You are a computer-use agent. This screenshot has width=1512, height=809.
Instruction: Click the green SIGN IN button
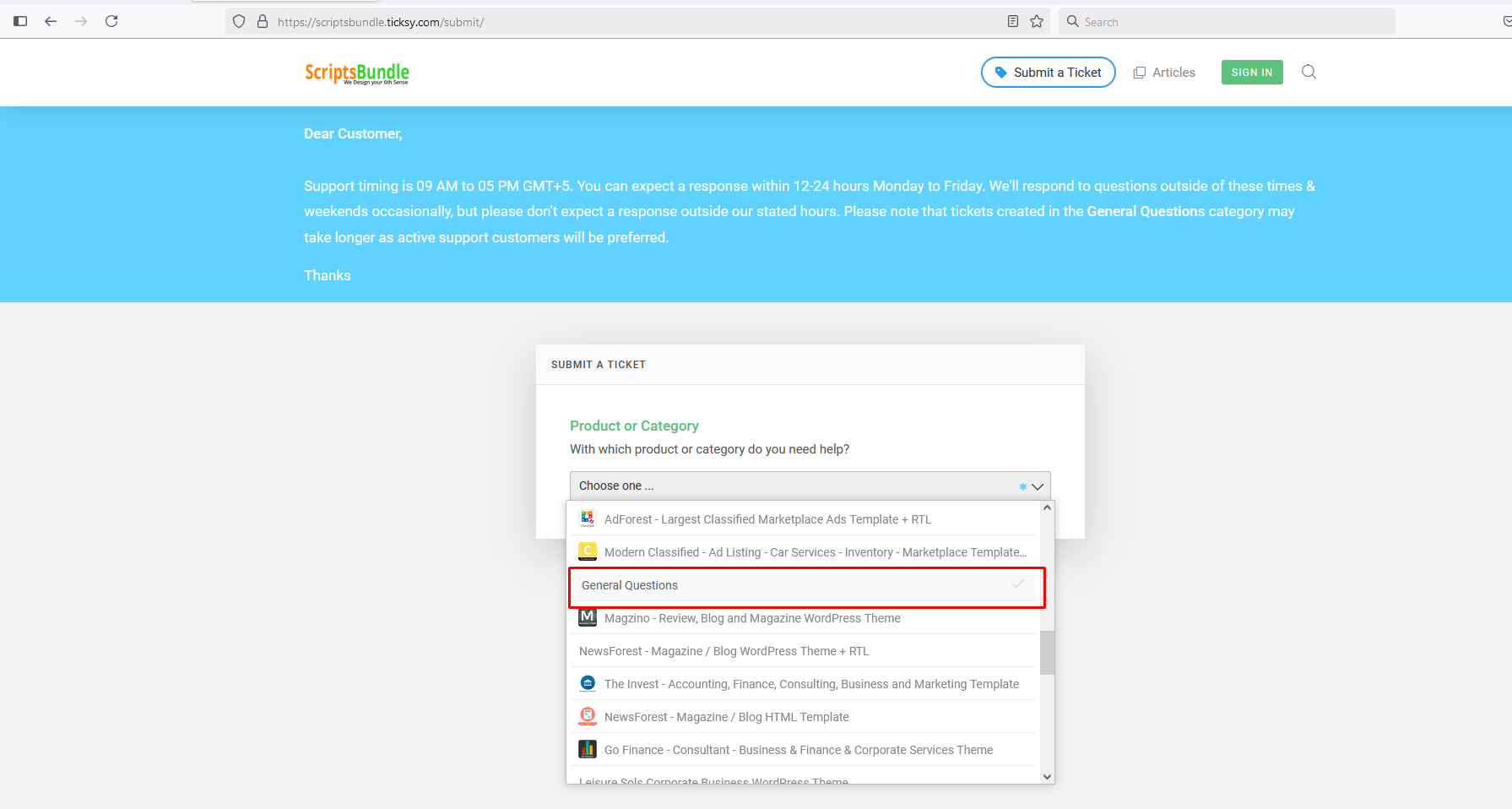(1252, 73)
